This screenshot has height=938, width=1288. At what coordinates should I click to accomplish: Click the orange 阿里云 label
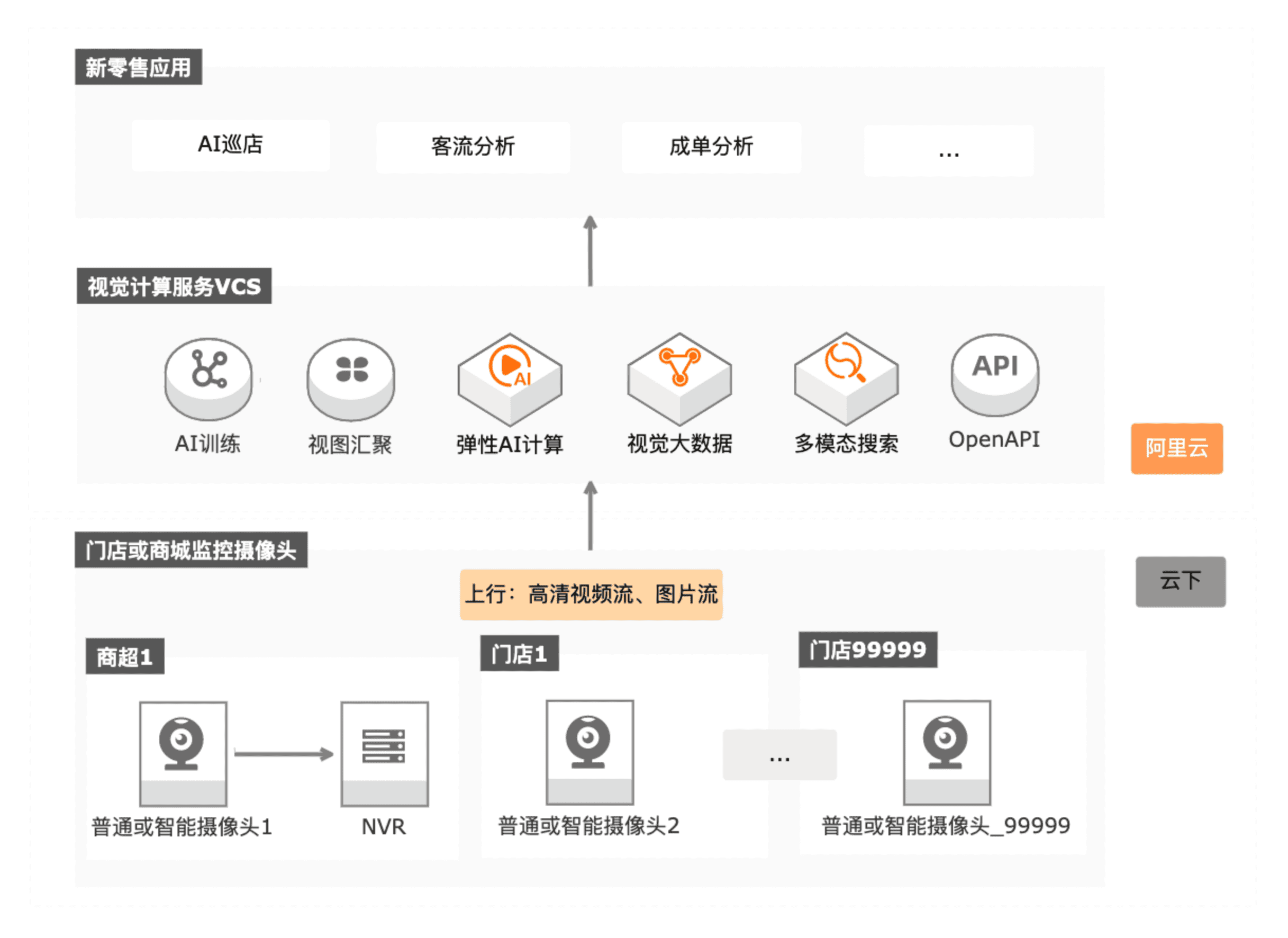[x=1176, y=448]
